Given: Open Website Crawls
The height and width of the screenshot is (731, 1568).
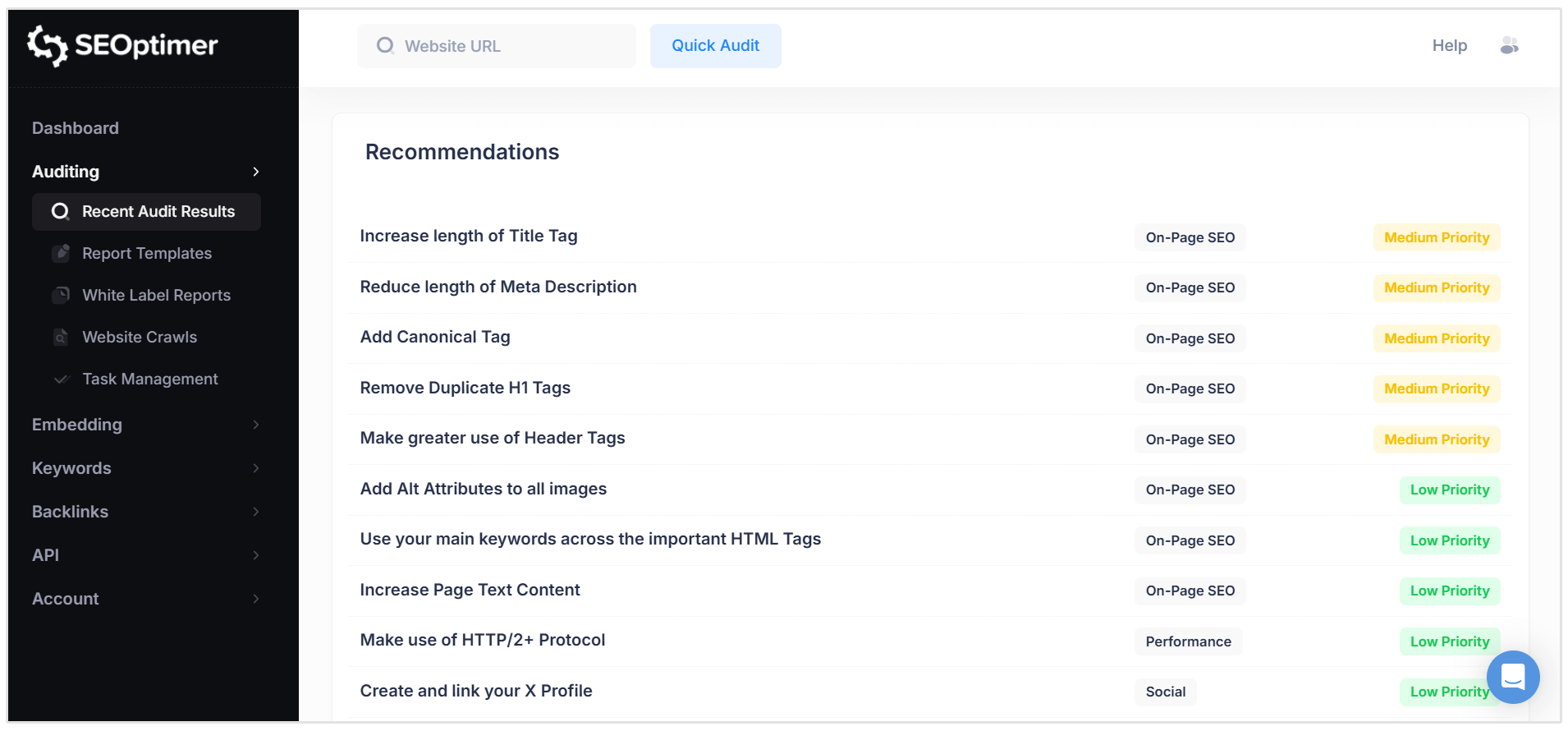Looking at the screenshot, I should coord(140,338).
